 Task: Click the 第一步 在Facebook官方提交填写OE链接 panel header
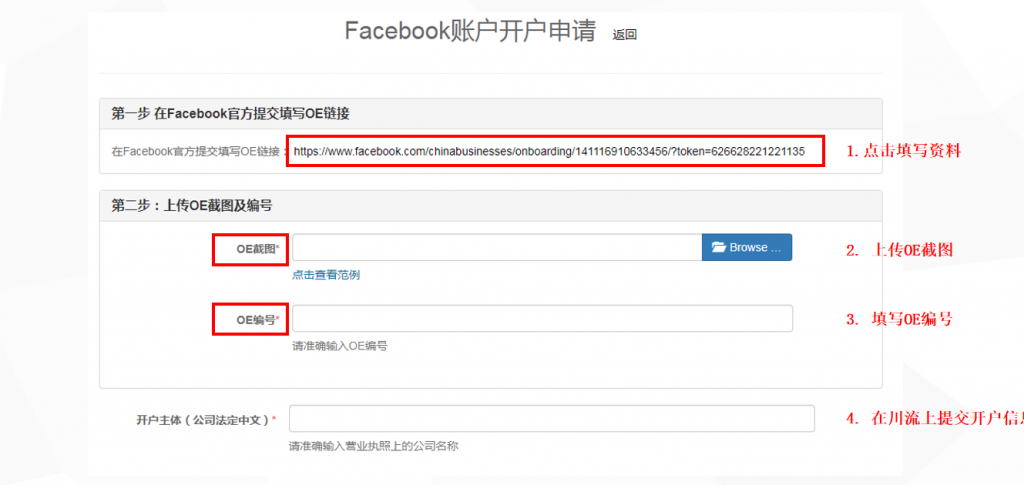pyautogui.click(x=490, y=114)
